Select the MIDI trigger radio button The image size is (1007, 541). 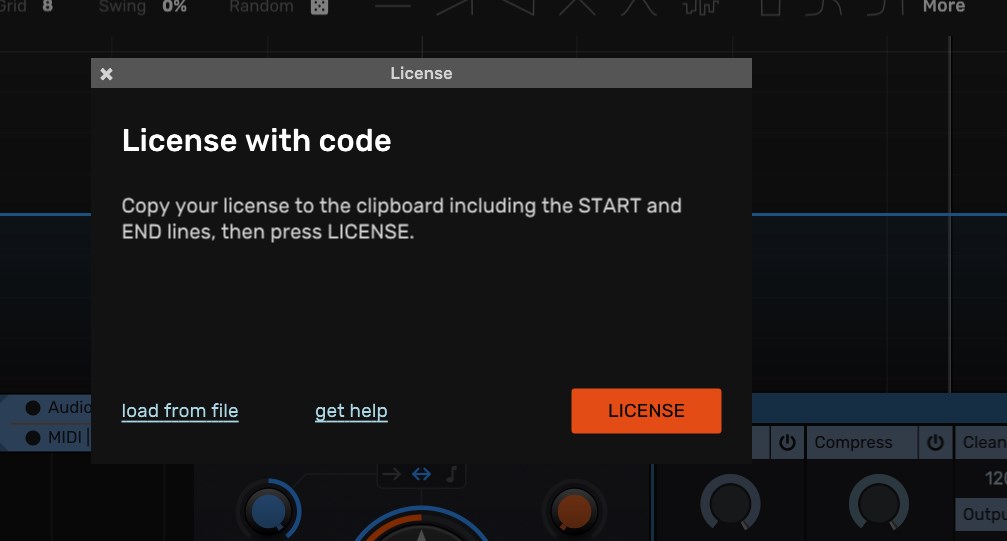tap(33, 438)
